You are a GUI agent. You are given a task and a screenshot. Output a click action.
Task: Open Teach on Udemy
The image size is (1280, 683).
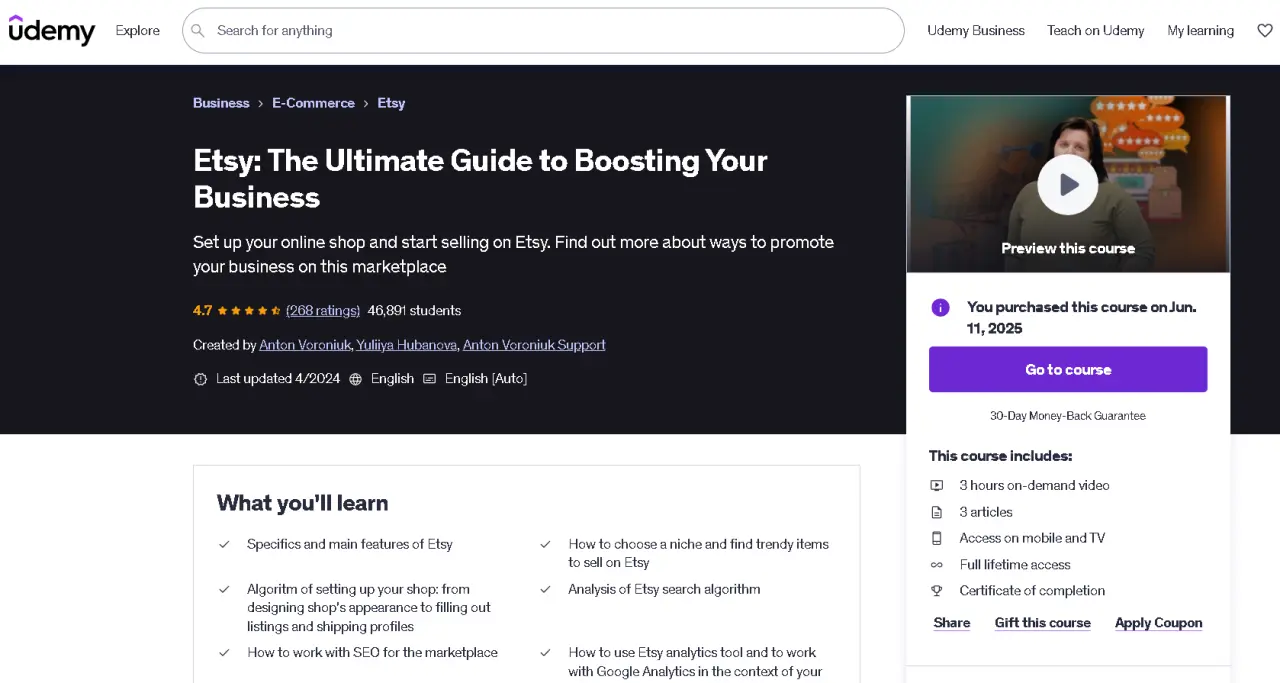point(1096,31)
